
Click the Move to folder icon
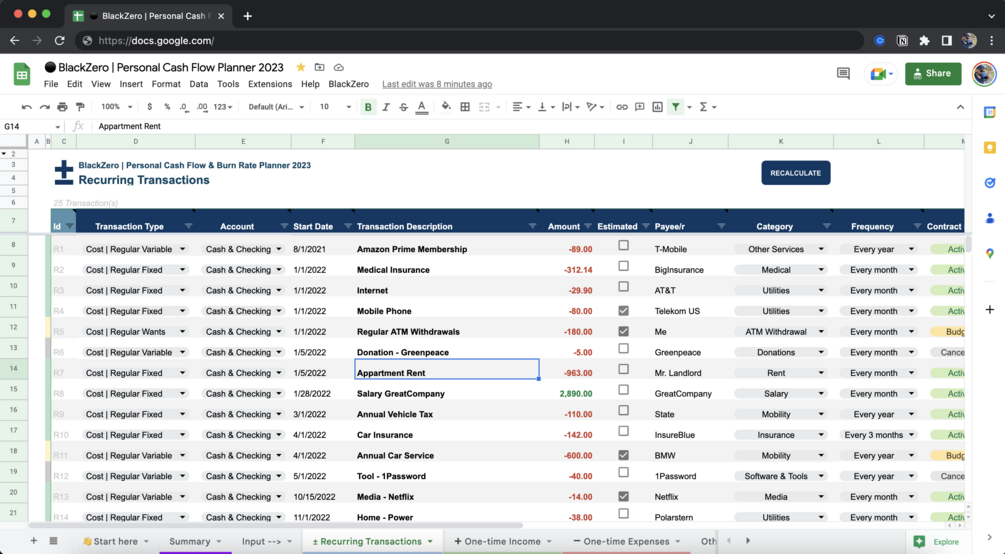pos(319,67)
